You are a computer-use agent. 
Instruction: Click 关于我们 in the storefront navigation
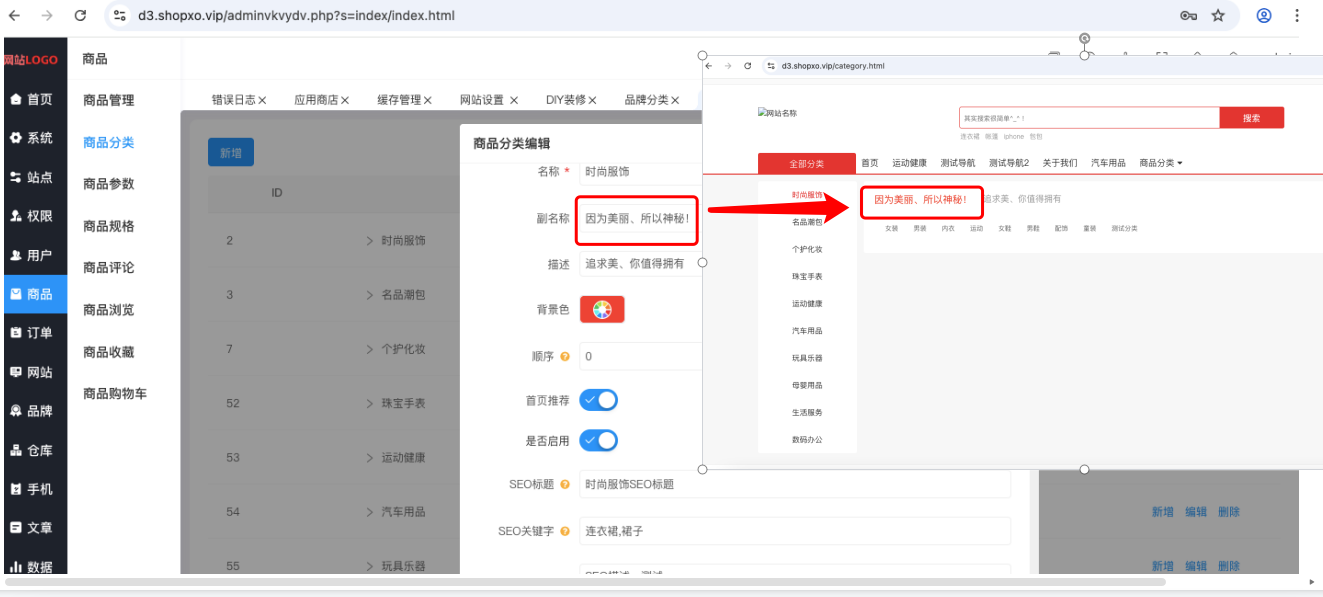[1060, 163]
